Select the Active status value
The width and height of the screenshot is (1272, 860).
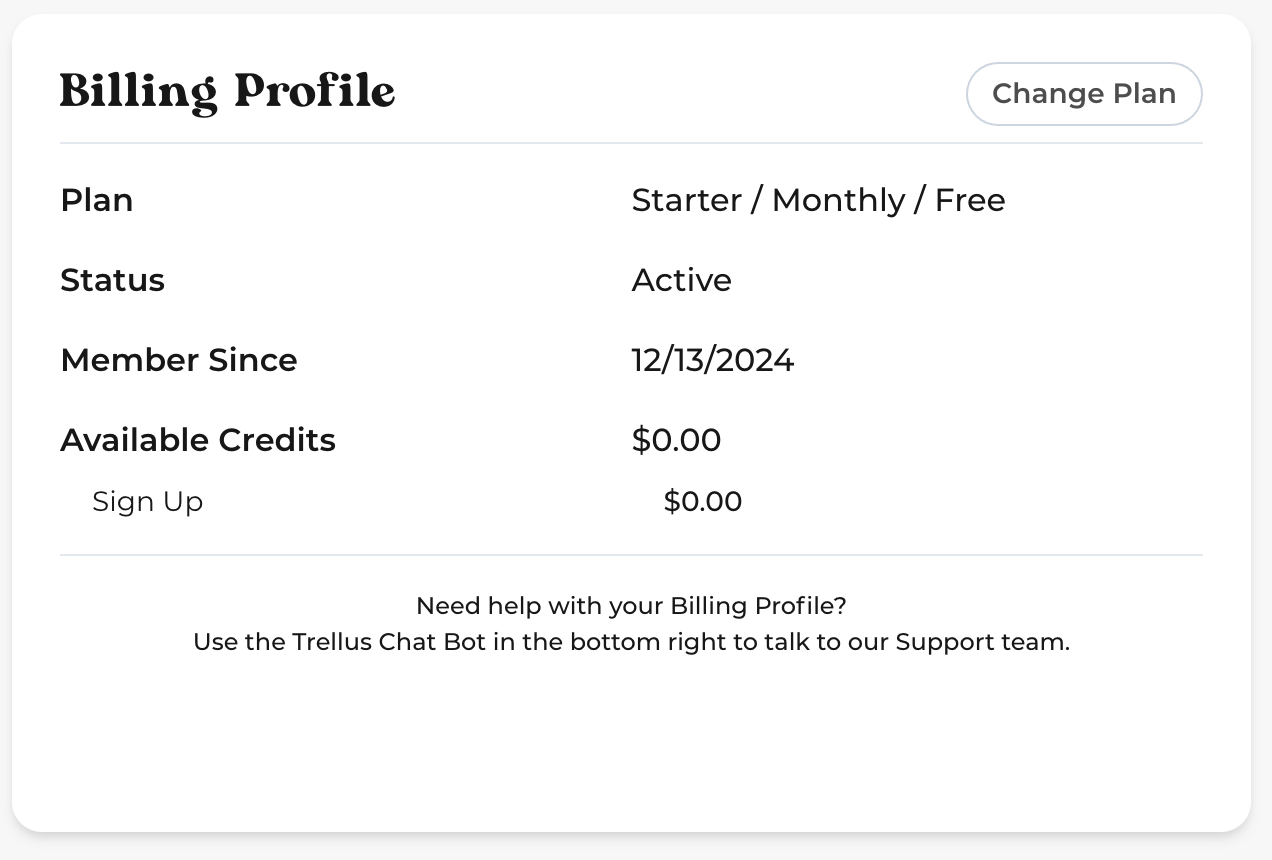pyautogui.click(x=681, y=280)
